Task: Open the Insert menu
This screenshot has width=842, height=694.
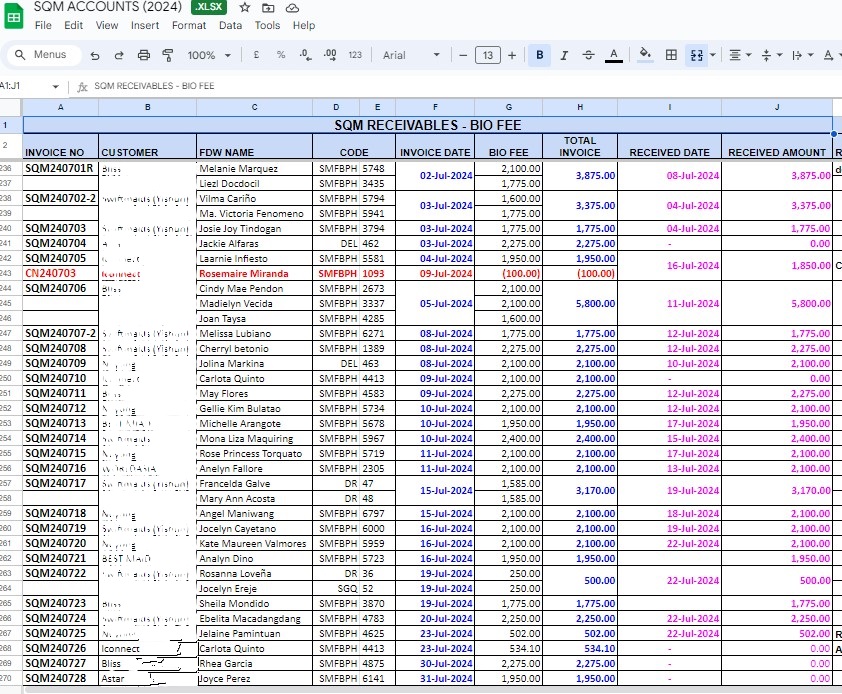Action: point(145,25)
